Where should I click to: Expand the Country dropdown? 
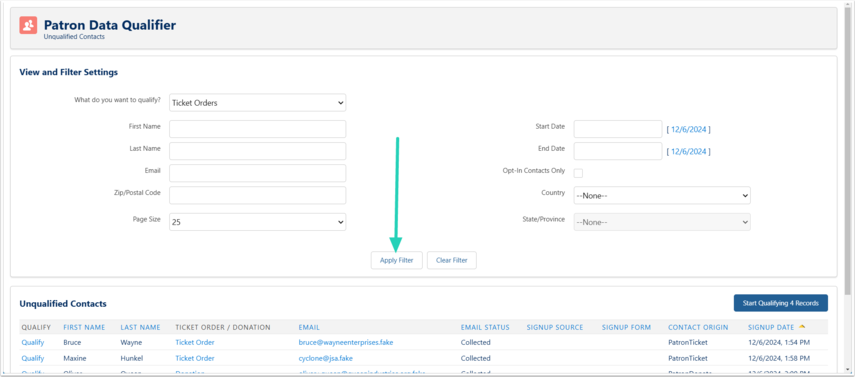point(662,195)
